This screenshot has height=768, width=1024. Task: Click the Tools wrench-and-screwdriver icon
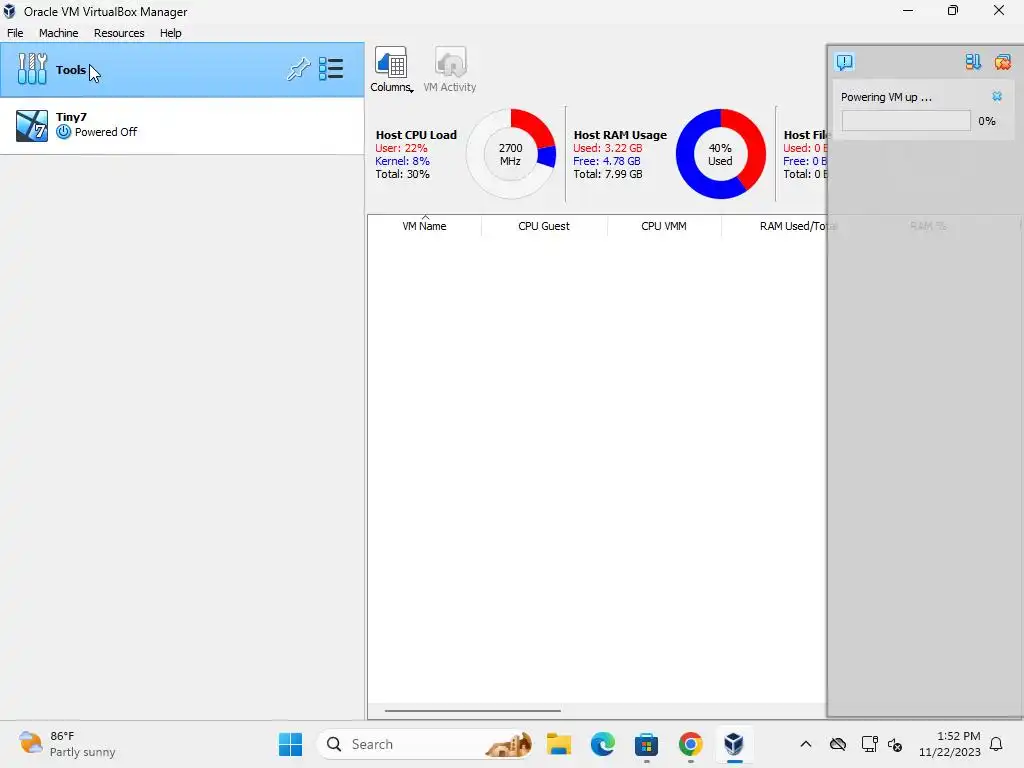pos(32,69)
